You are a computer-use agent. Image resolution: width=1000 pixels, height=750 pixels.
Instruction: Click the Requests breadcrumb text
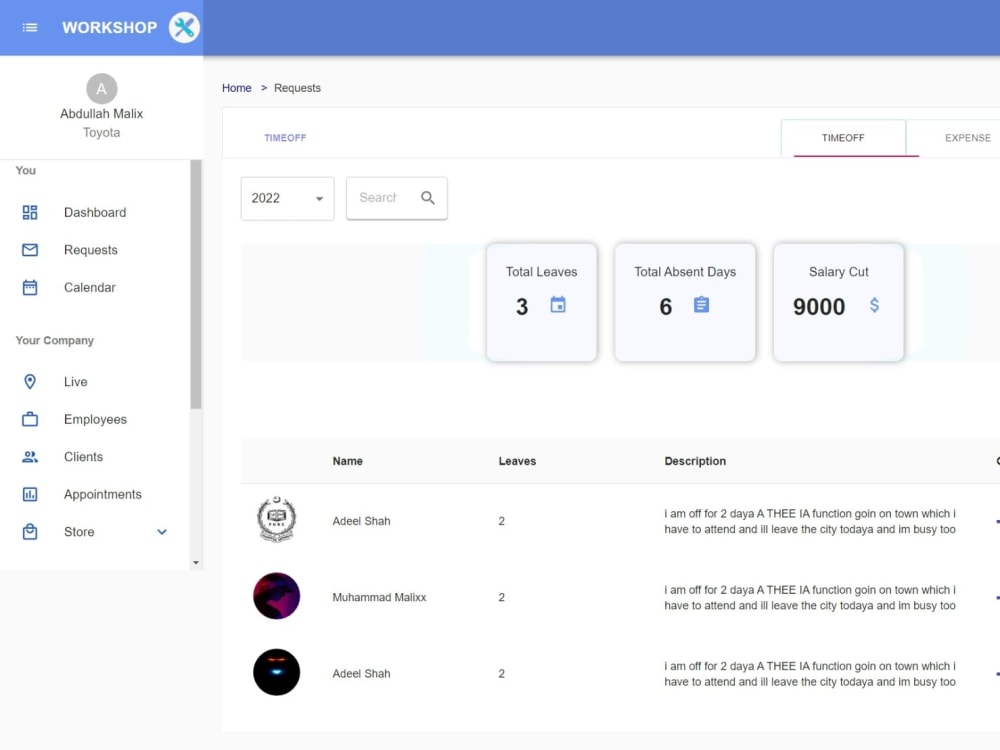click(x=297, y=88)
